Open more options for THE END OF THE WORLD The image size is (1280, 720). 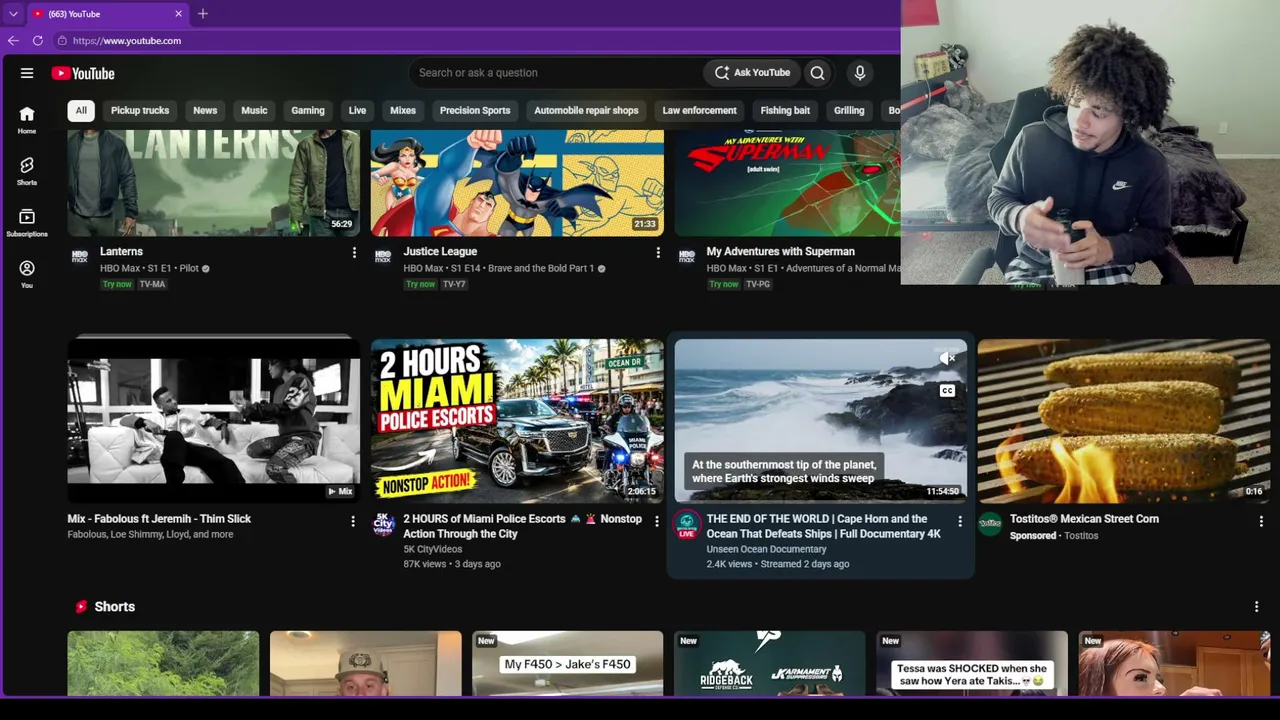960,521
